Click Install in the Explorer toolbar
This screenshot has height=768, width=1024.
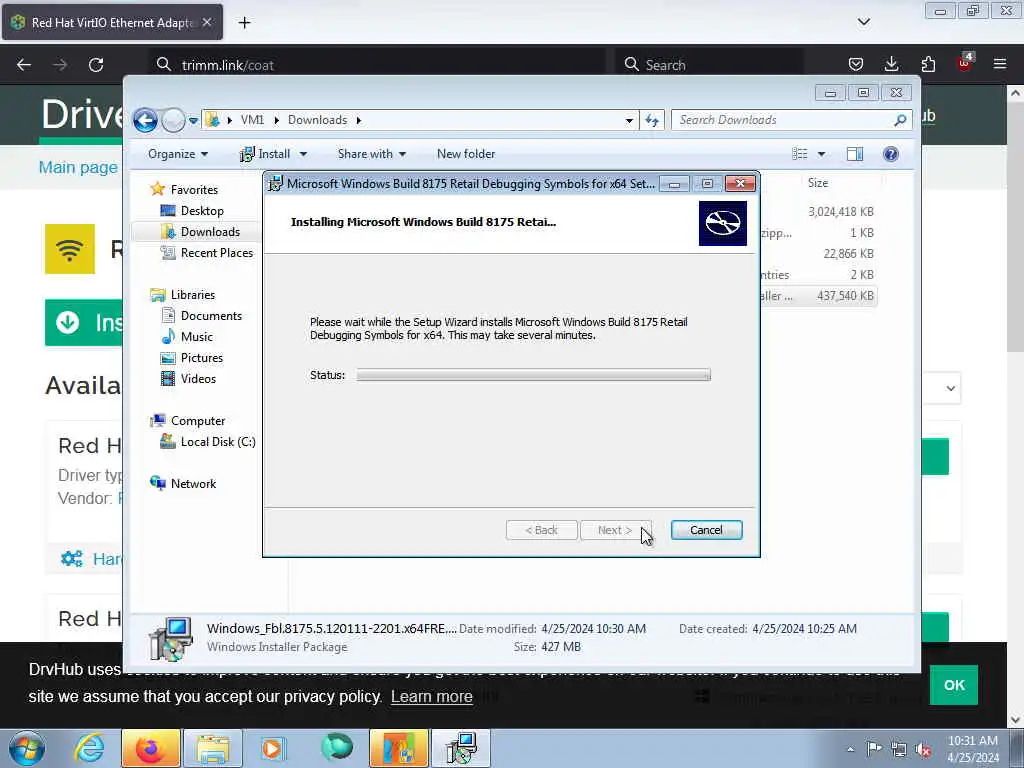[265, 154]
